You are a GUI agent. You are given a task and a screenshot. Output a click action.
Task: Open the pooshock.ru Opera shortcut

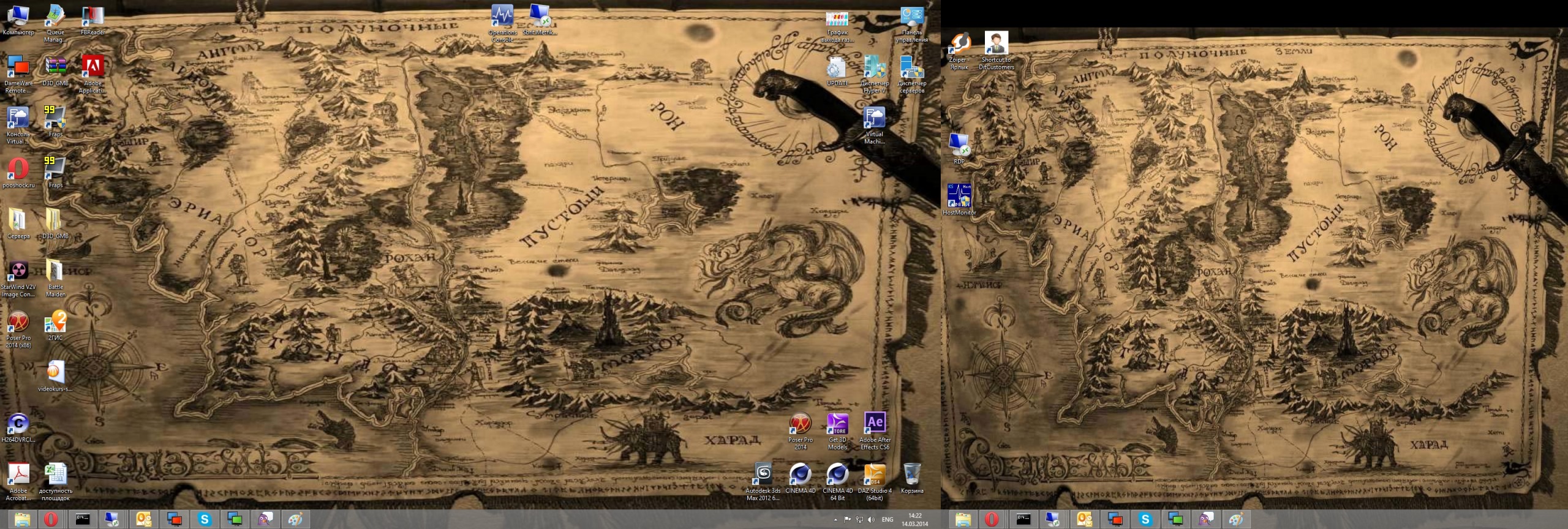[x=18, y=173]
